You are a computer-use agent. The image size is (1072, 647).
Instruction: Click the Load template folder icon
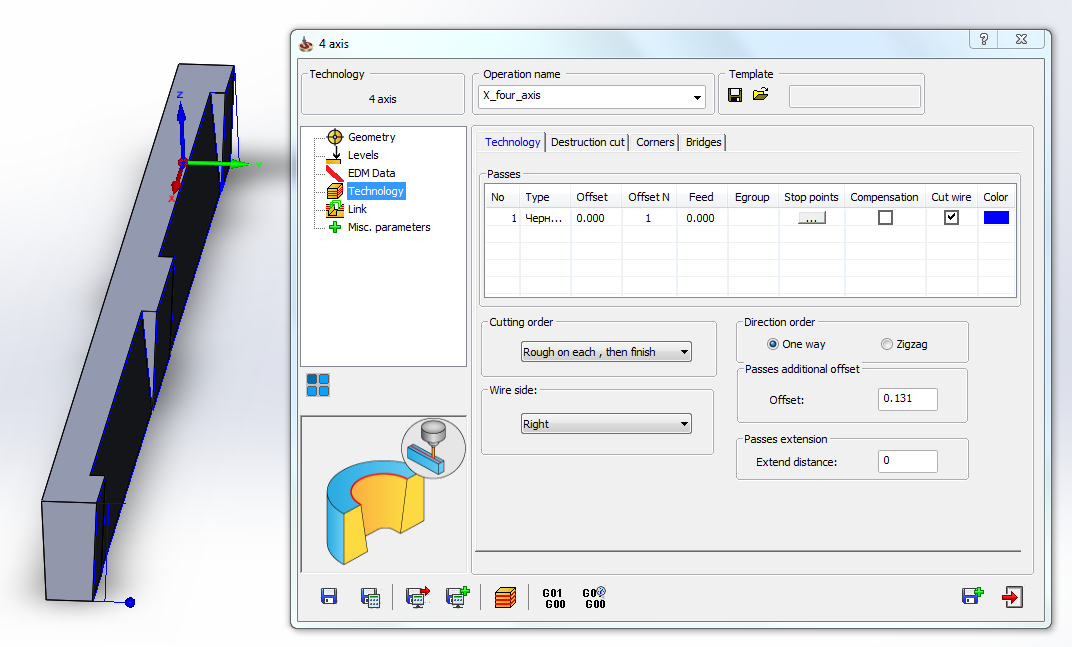point(760,94)
